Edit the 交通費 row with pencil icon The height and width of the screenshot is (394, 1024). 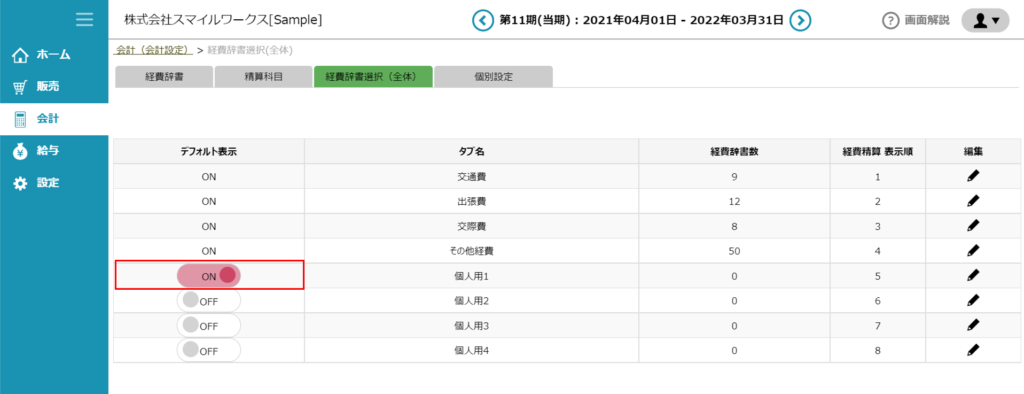pyautogui.click(x=973, y=176)
